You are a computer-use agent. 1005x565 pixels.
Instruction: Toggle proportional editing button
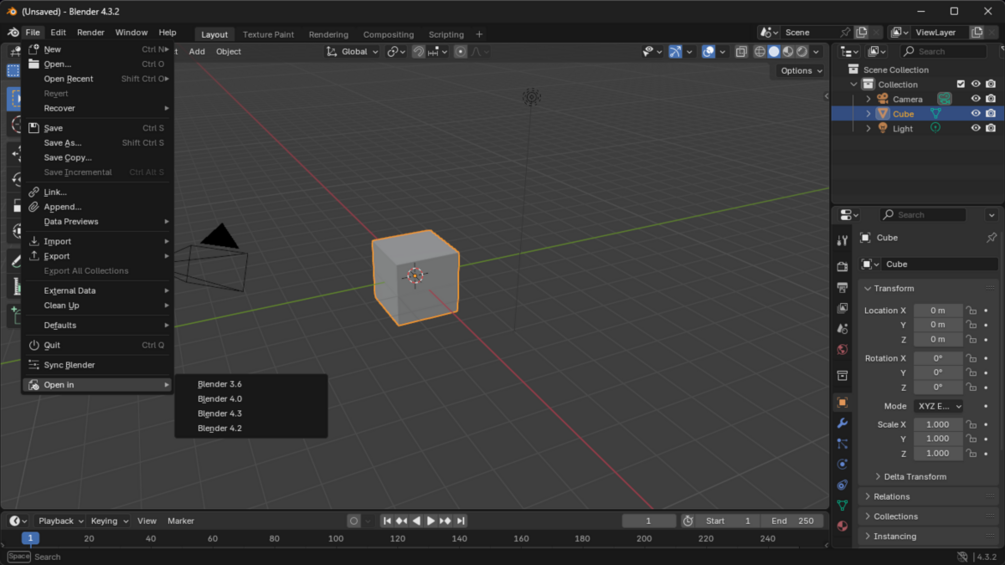pos(460,52)
